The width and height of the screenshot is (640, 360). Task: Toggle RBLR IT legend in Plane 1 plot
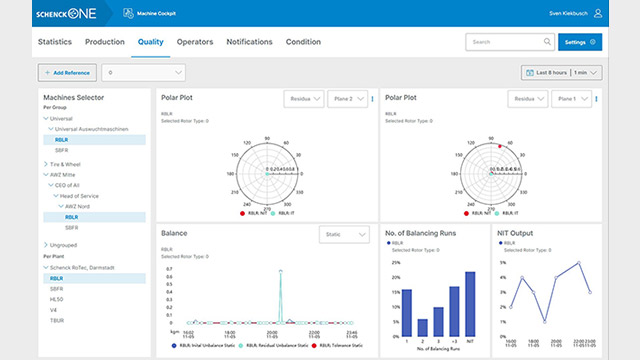506,213
